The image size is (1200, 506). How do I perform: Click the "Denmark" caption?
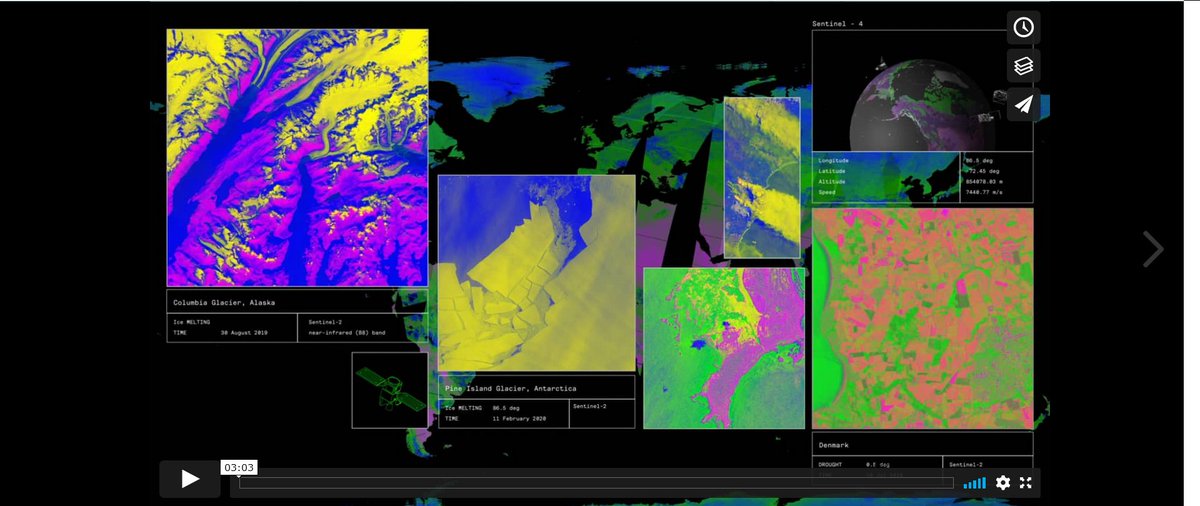(833, 445)
